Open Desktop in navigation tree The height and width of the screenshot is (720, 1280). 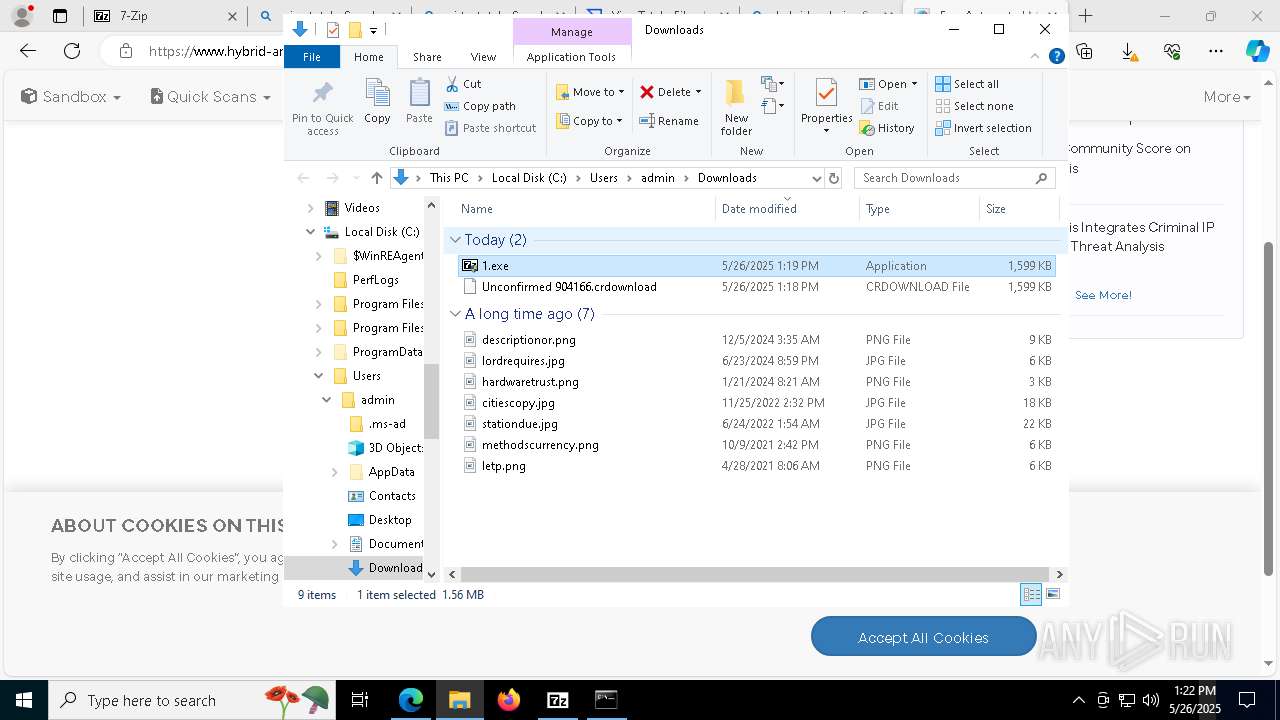[379, 520]
